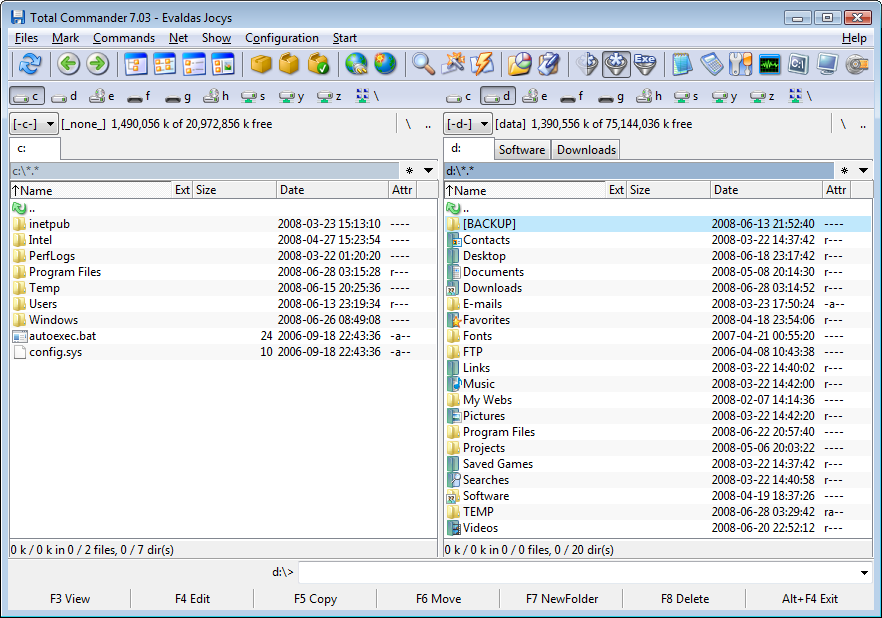Click the lightning bolt toolbar icon
The height and width of the screenshot is (618, 882).
point(482,64)
